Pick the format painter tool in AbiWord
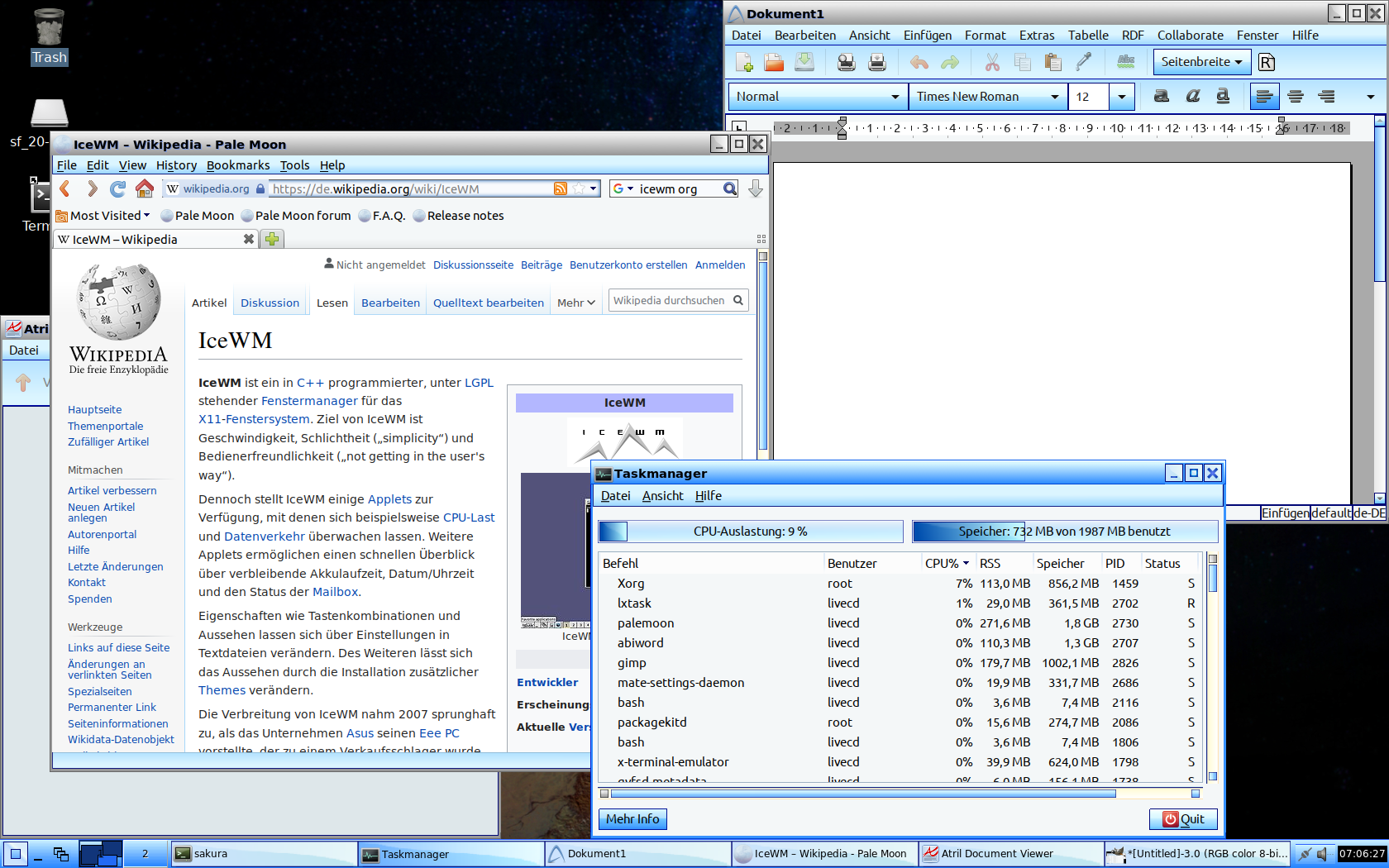This screenshot has height=868, width=1389. tap(1083, 62)
